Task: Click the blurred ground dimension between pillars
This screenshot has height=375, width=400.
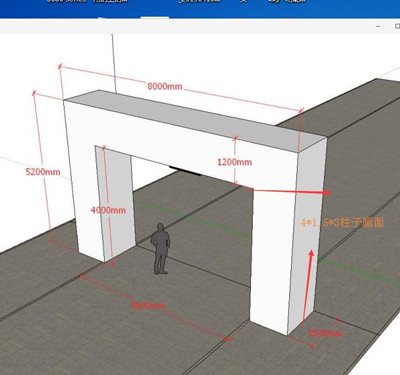Action: 148,305
